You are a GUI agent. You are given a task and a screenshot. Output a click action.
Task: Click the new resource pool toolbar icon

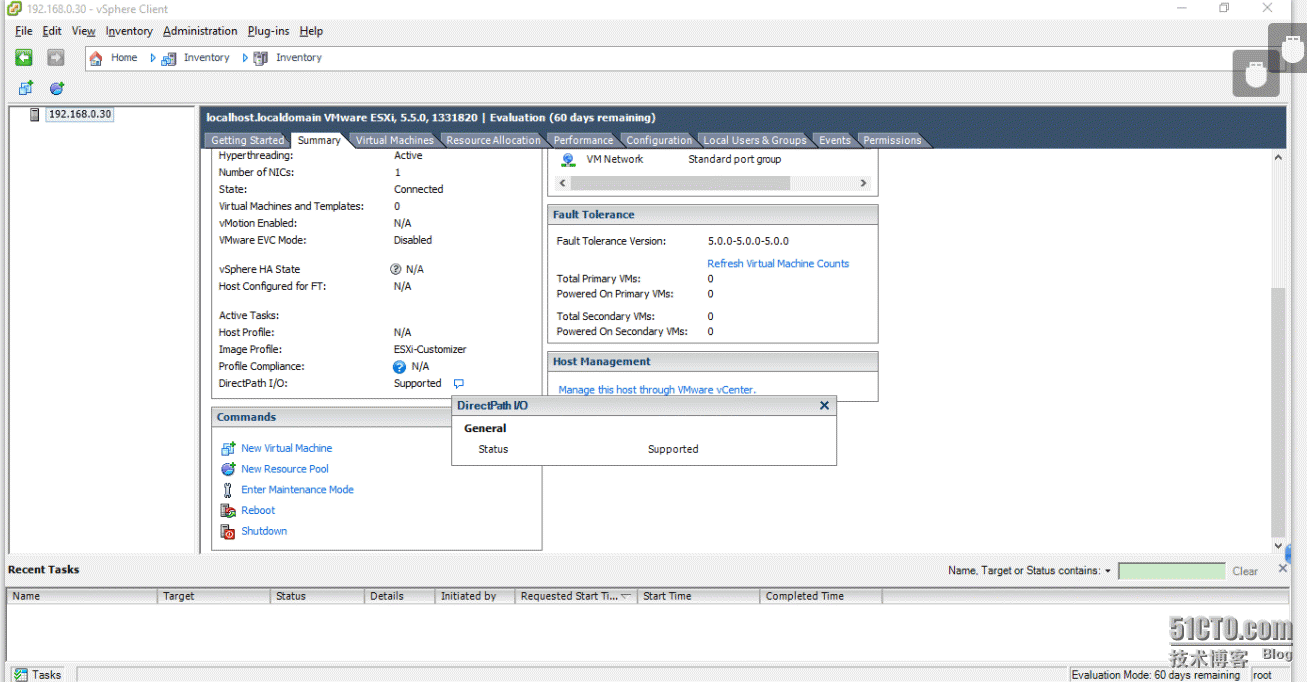[x=57, y=88]
